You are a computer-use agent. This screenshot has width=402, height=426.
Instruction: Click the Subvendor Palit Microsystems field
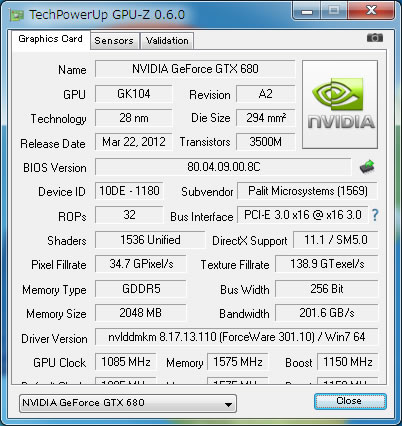point(308,191)
